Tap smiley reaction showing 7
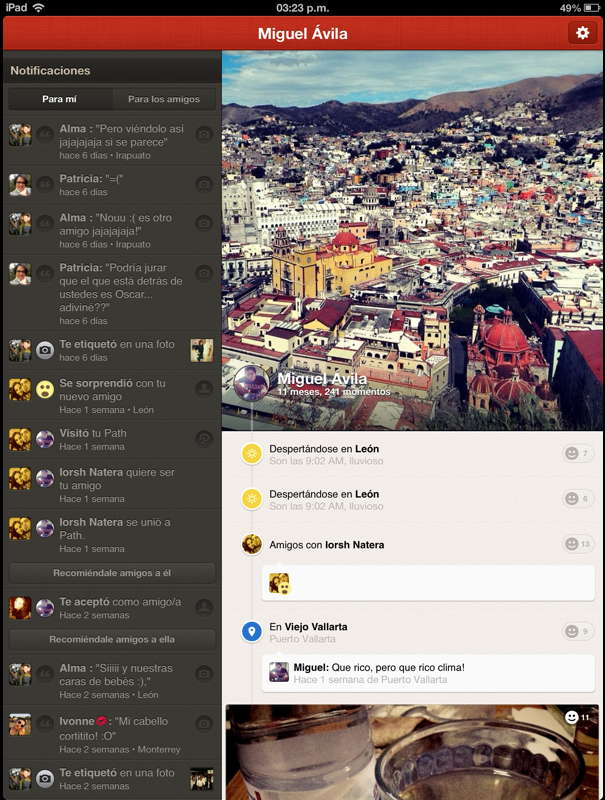Image resolution: width=605 pixels, height=800 pixels. tap(578, 453)
